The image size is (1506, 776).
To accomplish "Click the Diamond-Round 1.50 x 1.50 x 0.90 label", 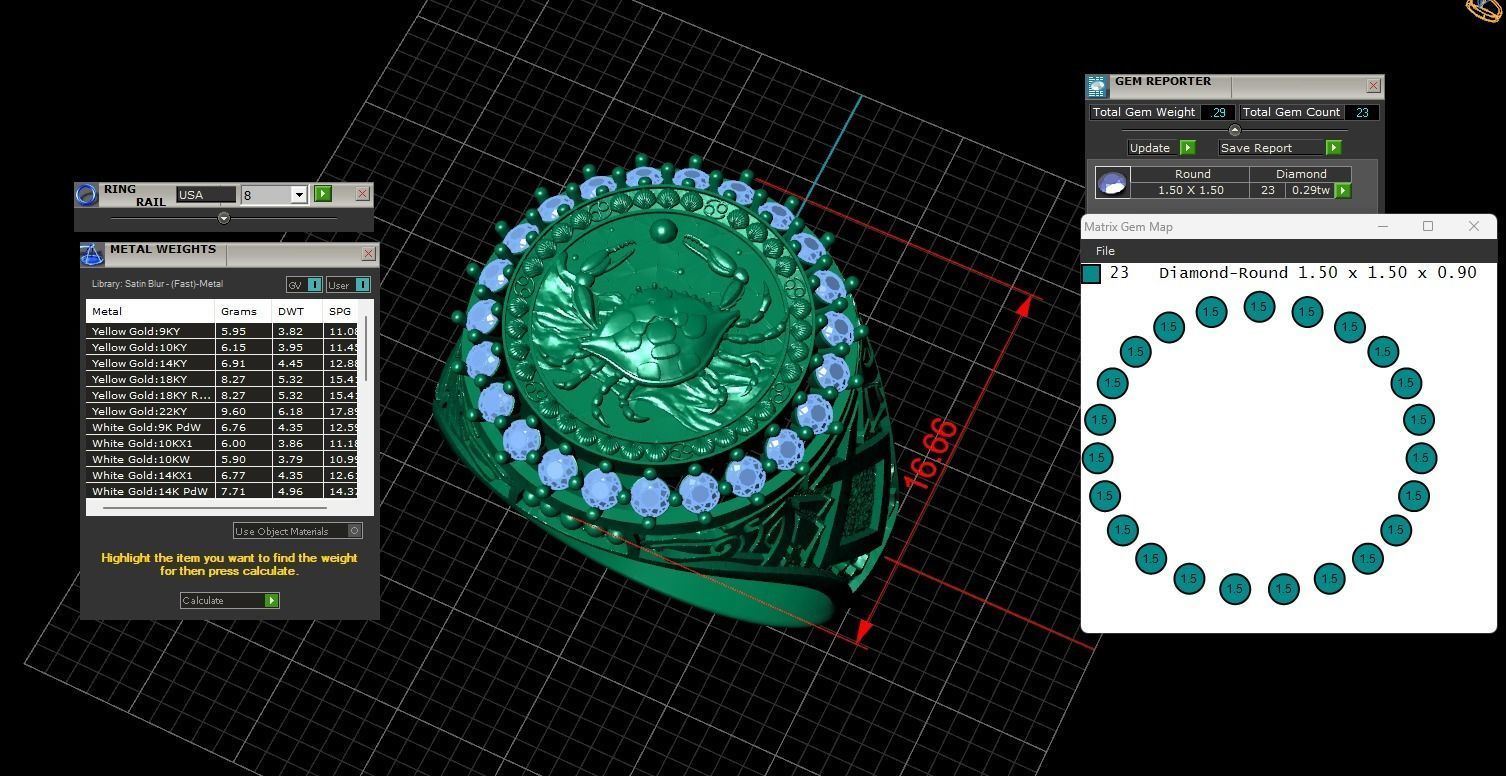I will 1317,272.
